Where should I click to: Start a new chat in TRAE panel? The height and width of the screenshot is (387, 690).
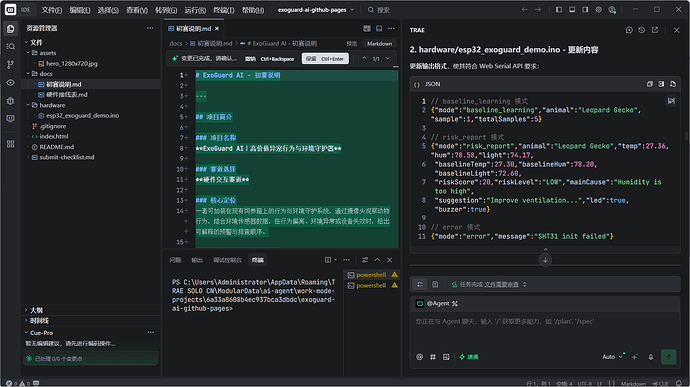pos(629,30)
